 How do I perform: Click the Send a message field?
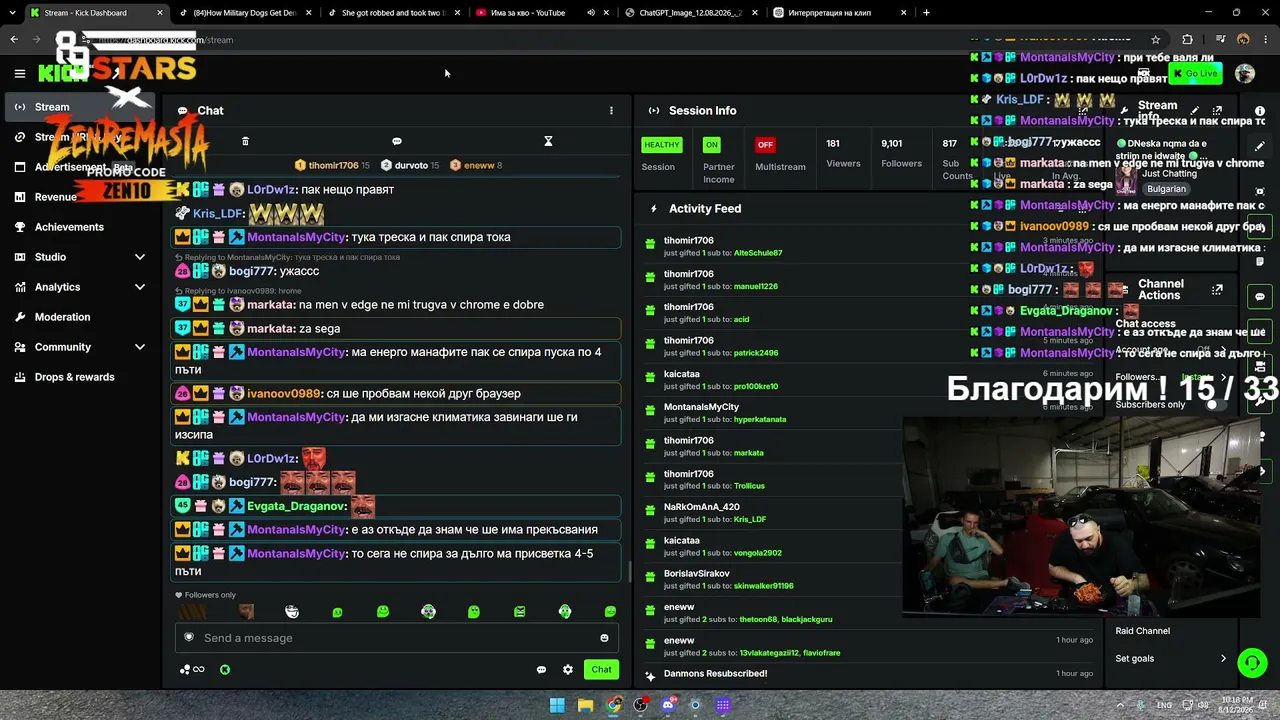(397, 638)
